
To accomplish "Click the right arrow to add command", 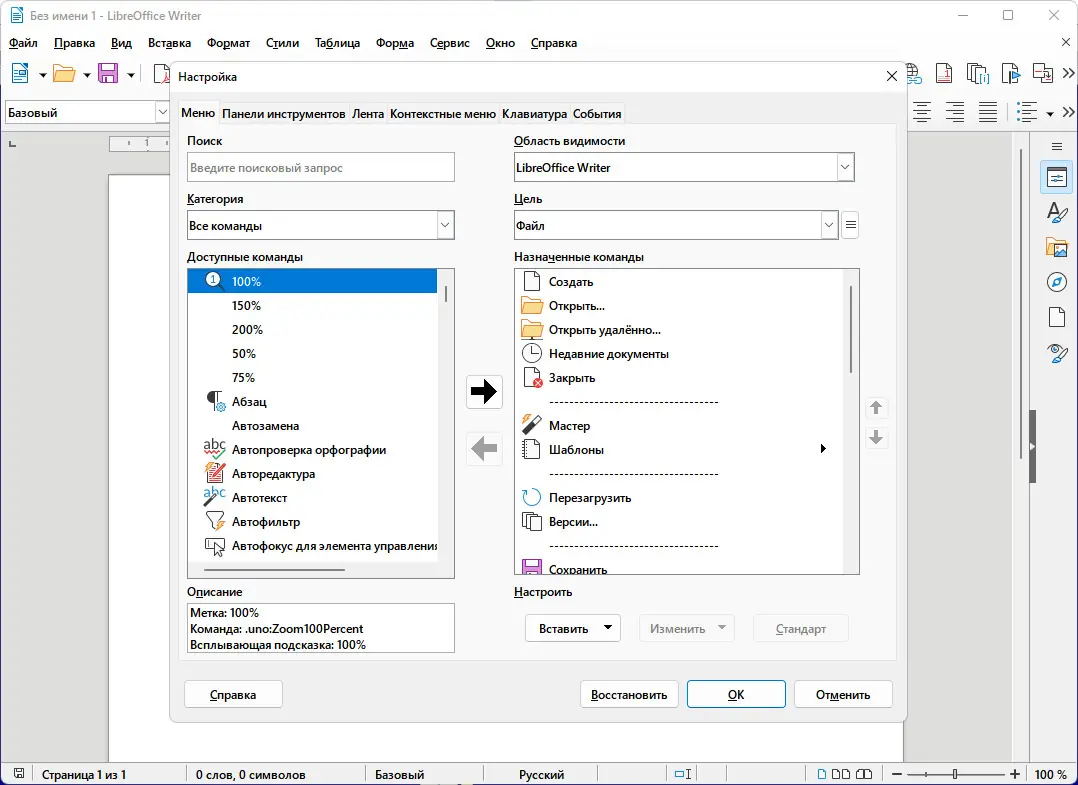I will click(484, 392).
